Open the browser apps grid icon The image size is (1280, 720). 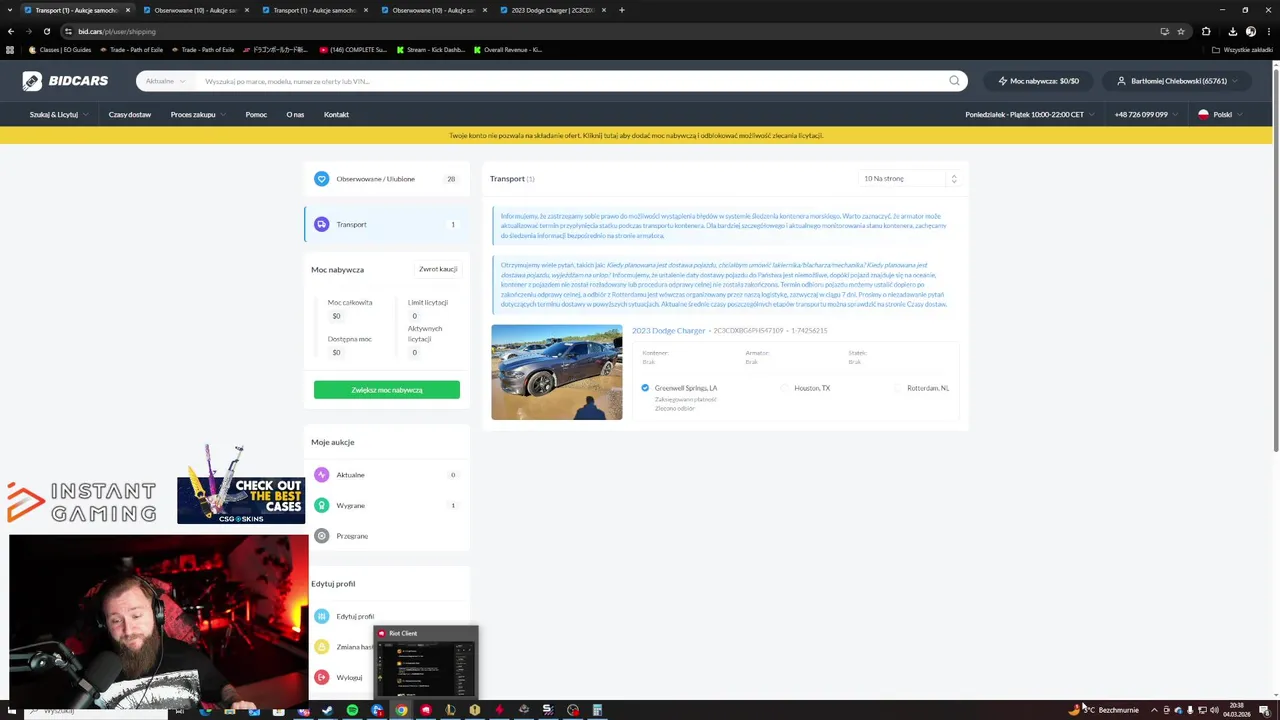click(x=11, y=49)
